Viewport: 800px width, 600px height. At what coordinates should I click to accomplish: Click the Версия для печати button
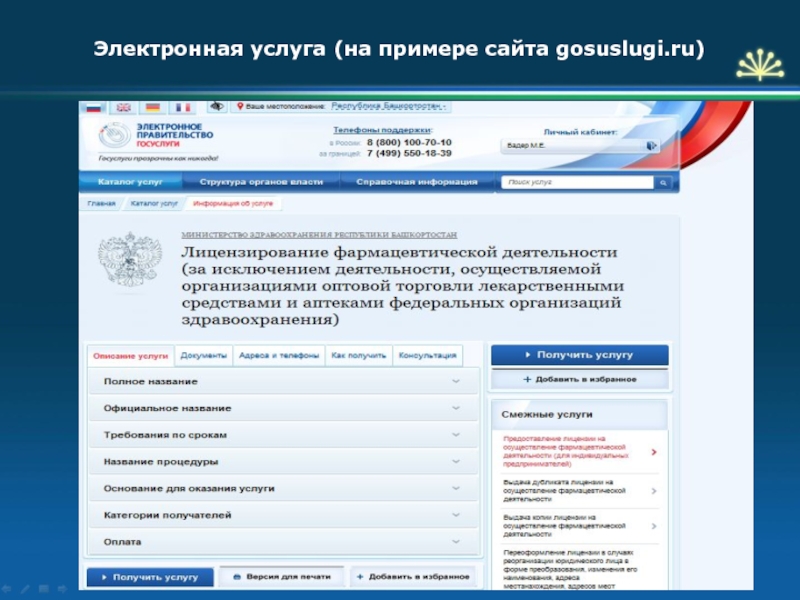[x=282, y=577]
